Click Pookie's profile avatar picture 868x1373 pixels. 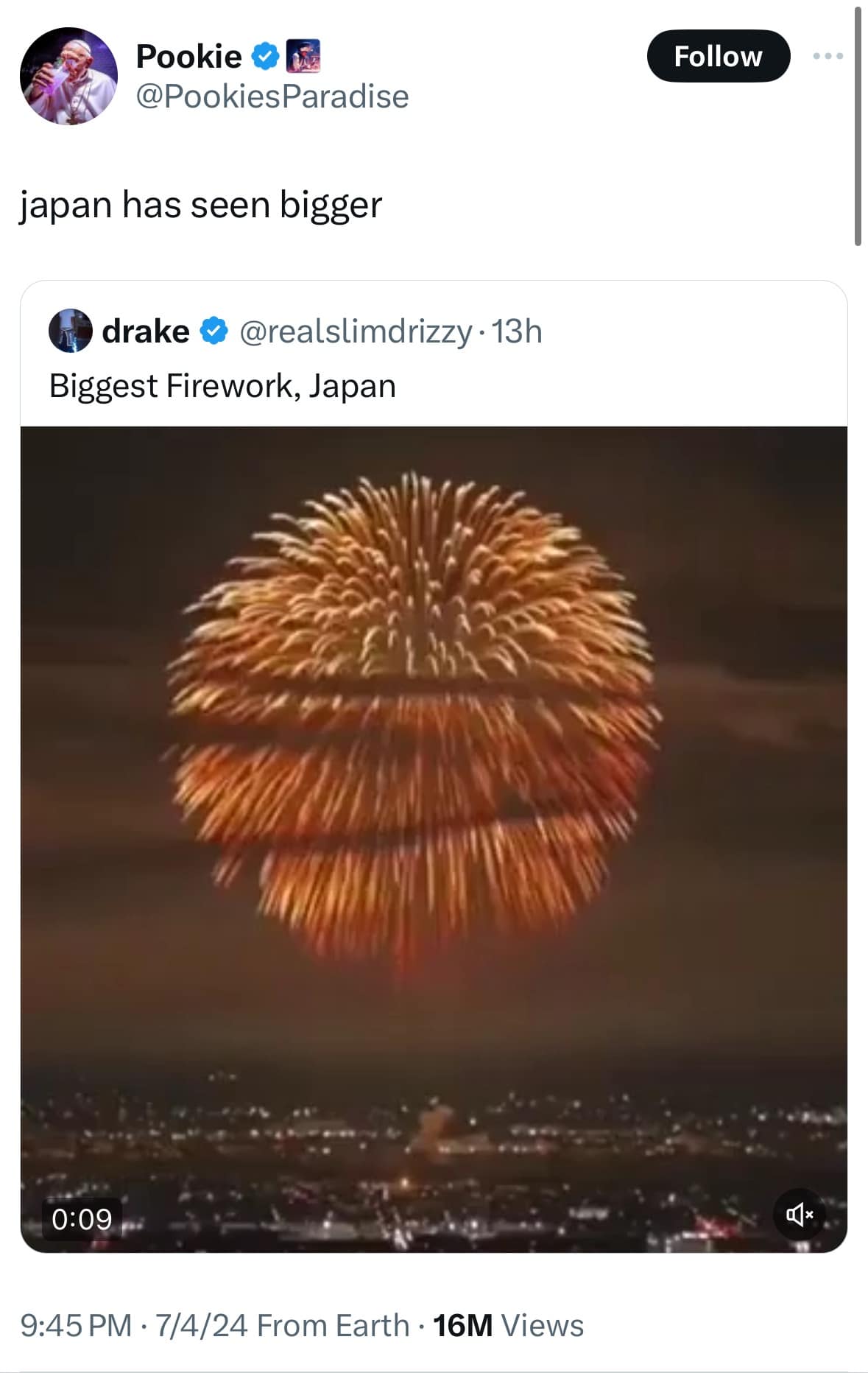pyautogui.click(x=68, y=76)
